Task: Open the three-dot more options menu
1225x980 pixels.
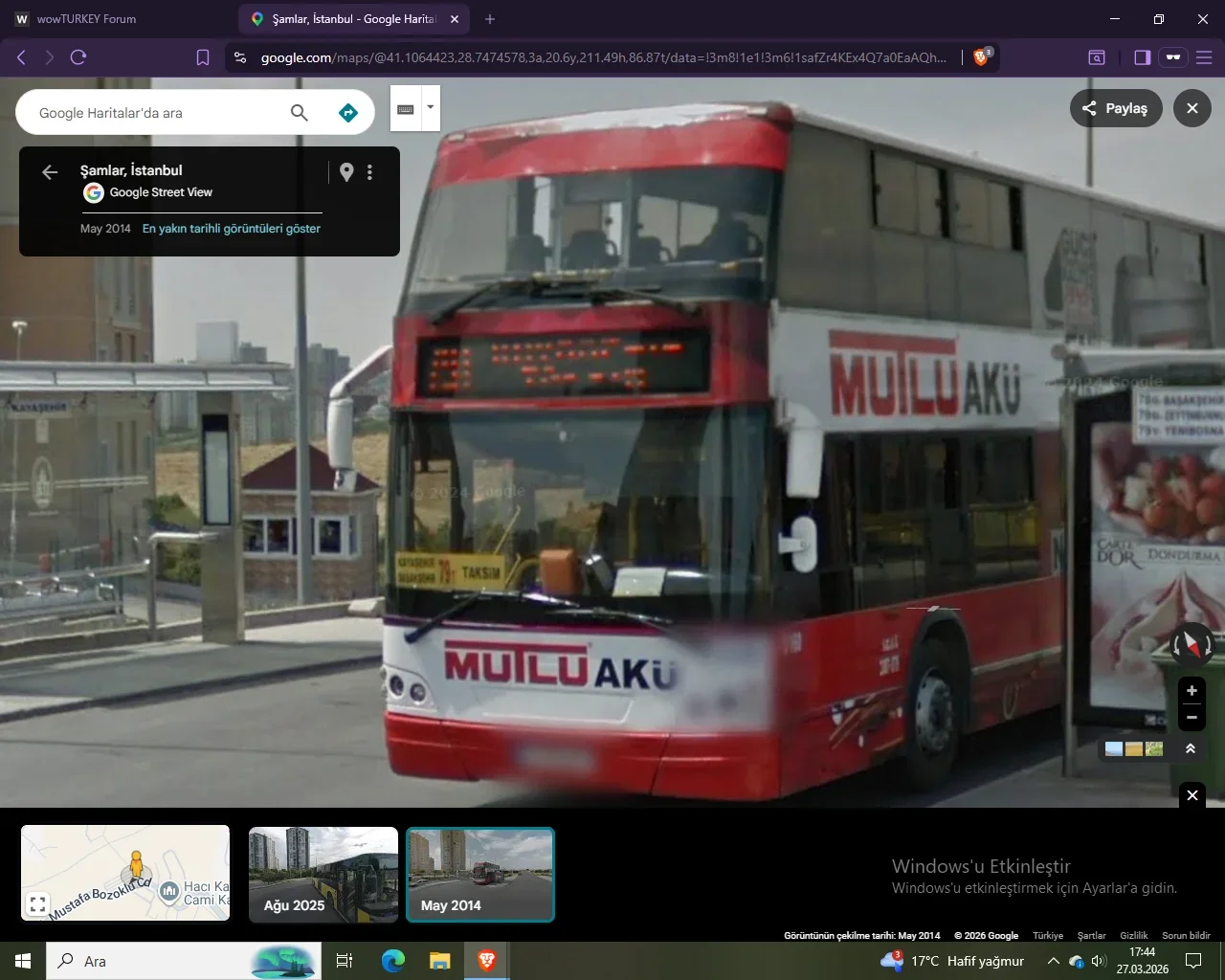Action: tap(370, 172)
